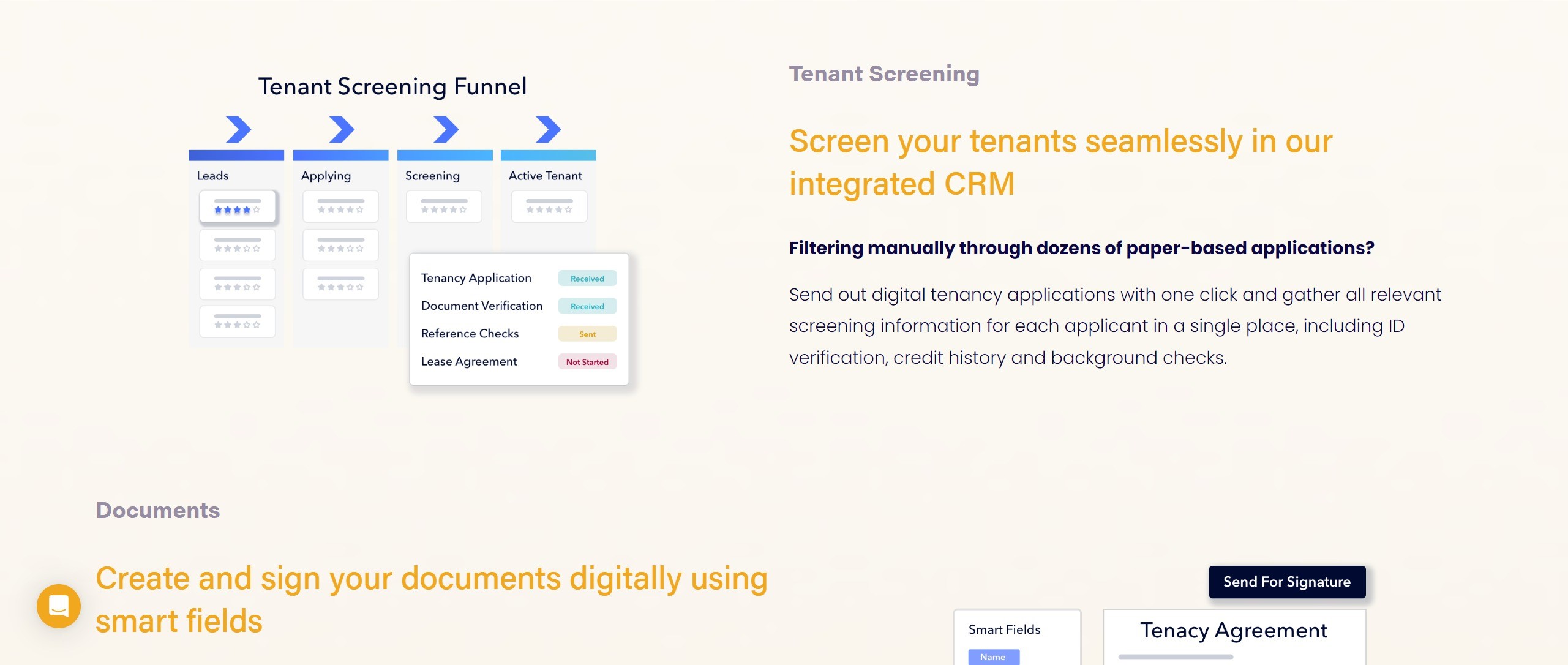
Task: Click the card in the Screening column
Action: pos(444,206)
